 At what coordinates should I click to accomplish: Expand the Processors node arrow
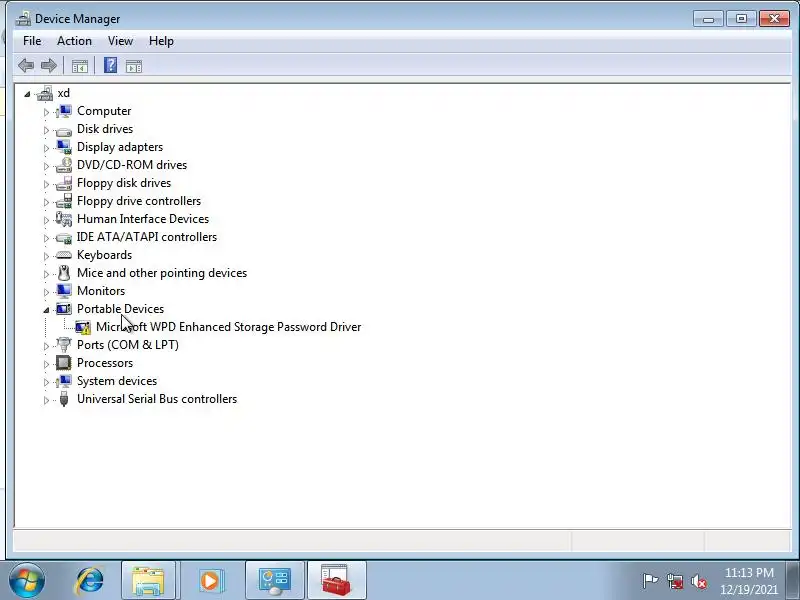[46, 364]
